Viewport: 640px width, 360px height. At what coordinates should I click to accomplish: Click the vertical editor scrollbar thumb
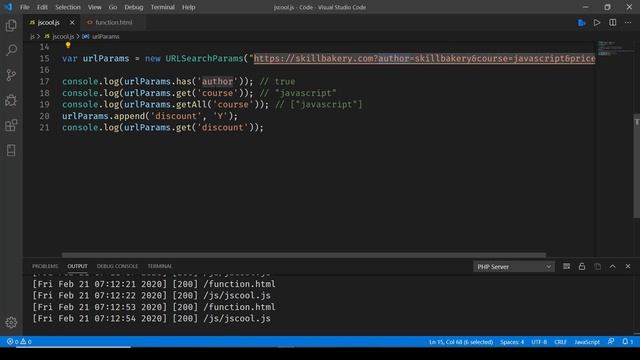pos(637,166)
